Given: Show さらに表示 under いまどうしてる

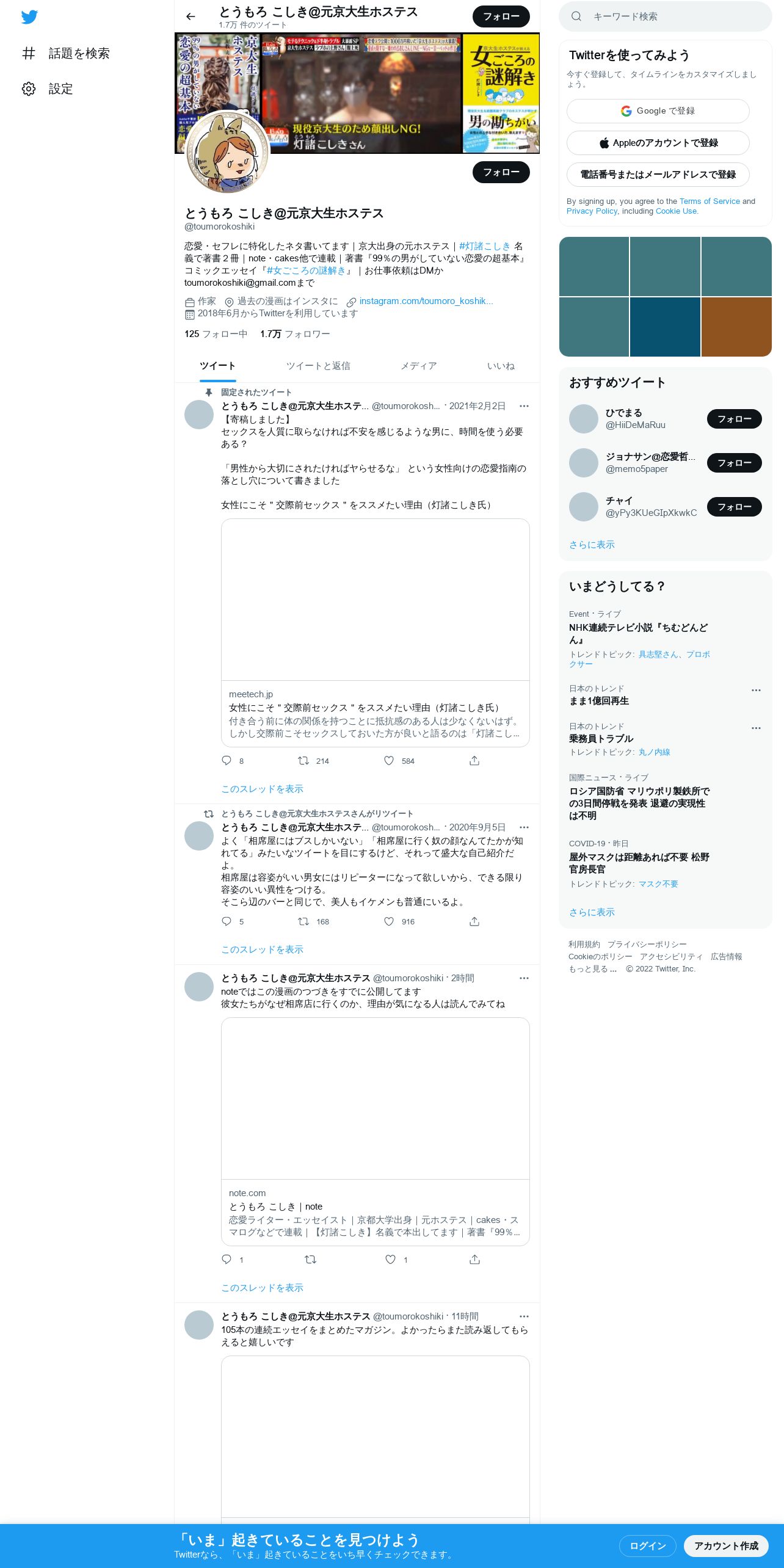Looking at the screenshot, I should click(592, 912).
